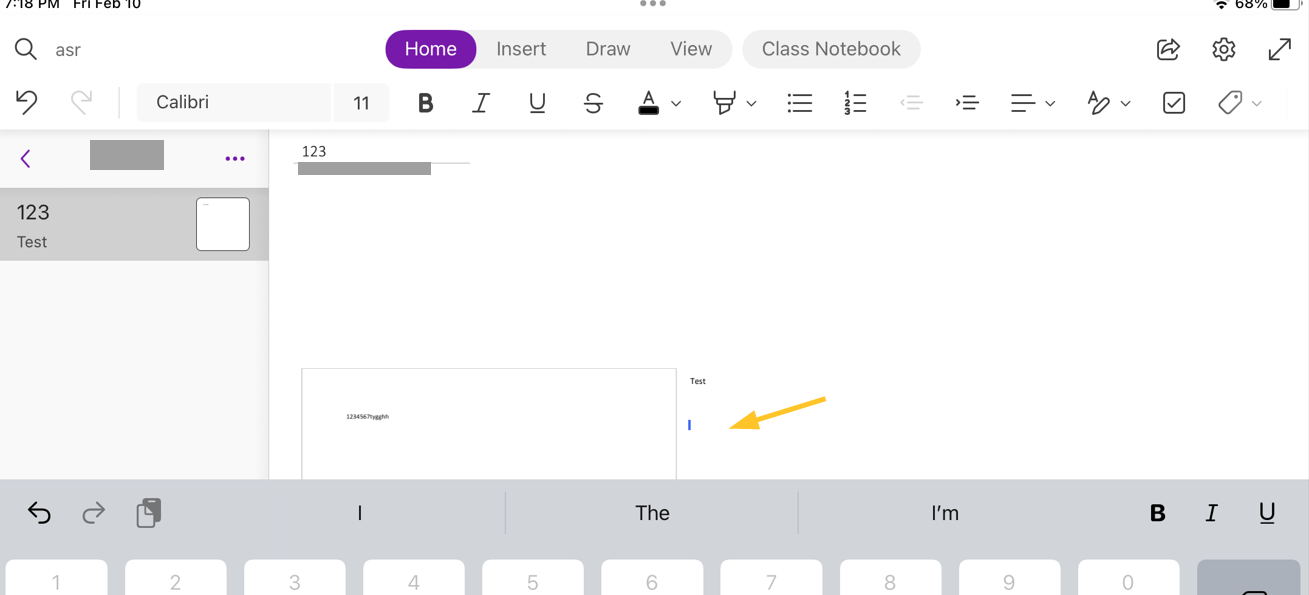The width and height of the screenshot is (1309, 595).
Task: Enter full screen with expand arrows icon
Action: click(1279, 49)
